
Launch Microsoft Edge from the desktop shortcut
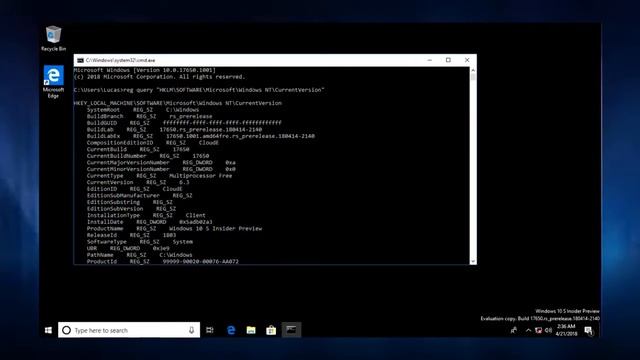tap(53, 82)
